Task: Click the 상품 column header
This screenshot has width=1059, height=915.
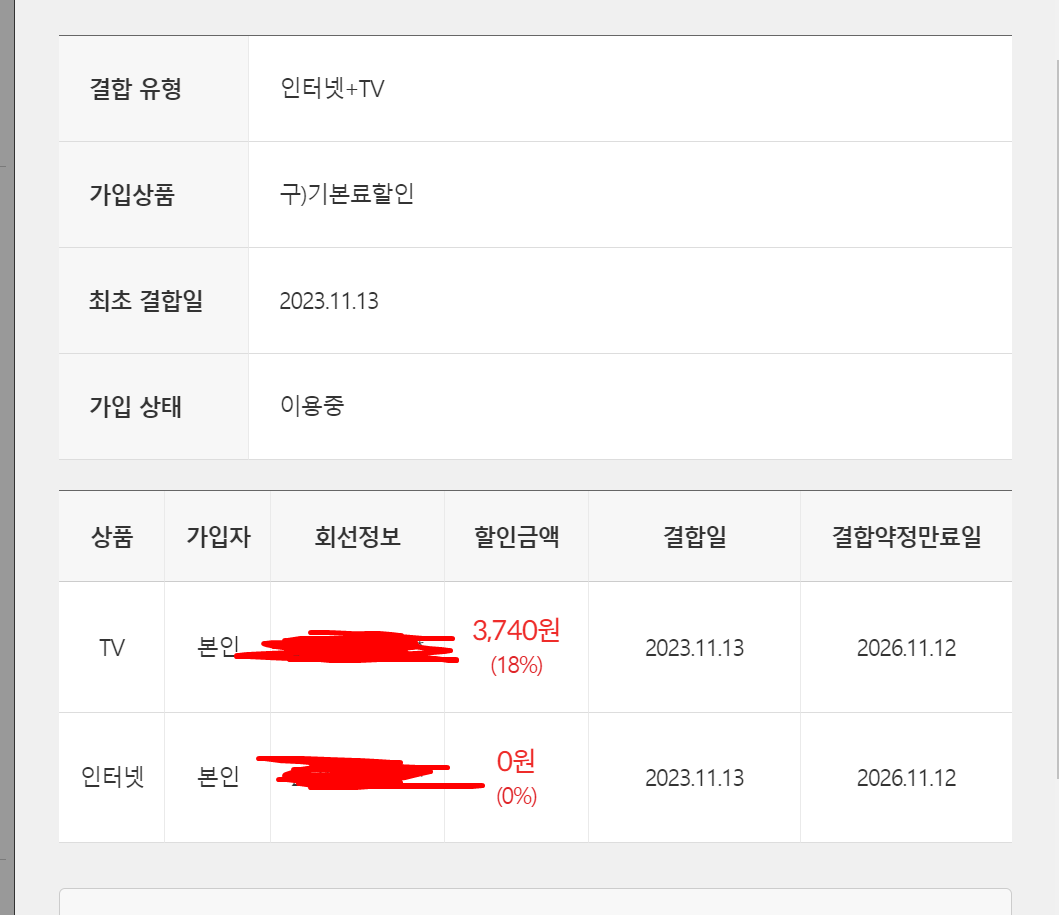Action: 112,537
